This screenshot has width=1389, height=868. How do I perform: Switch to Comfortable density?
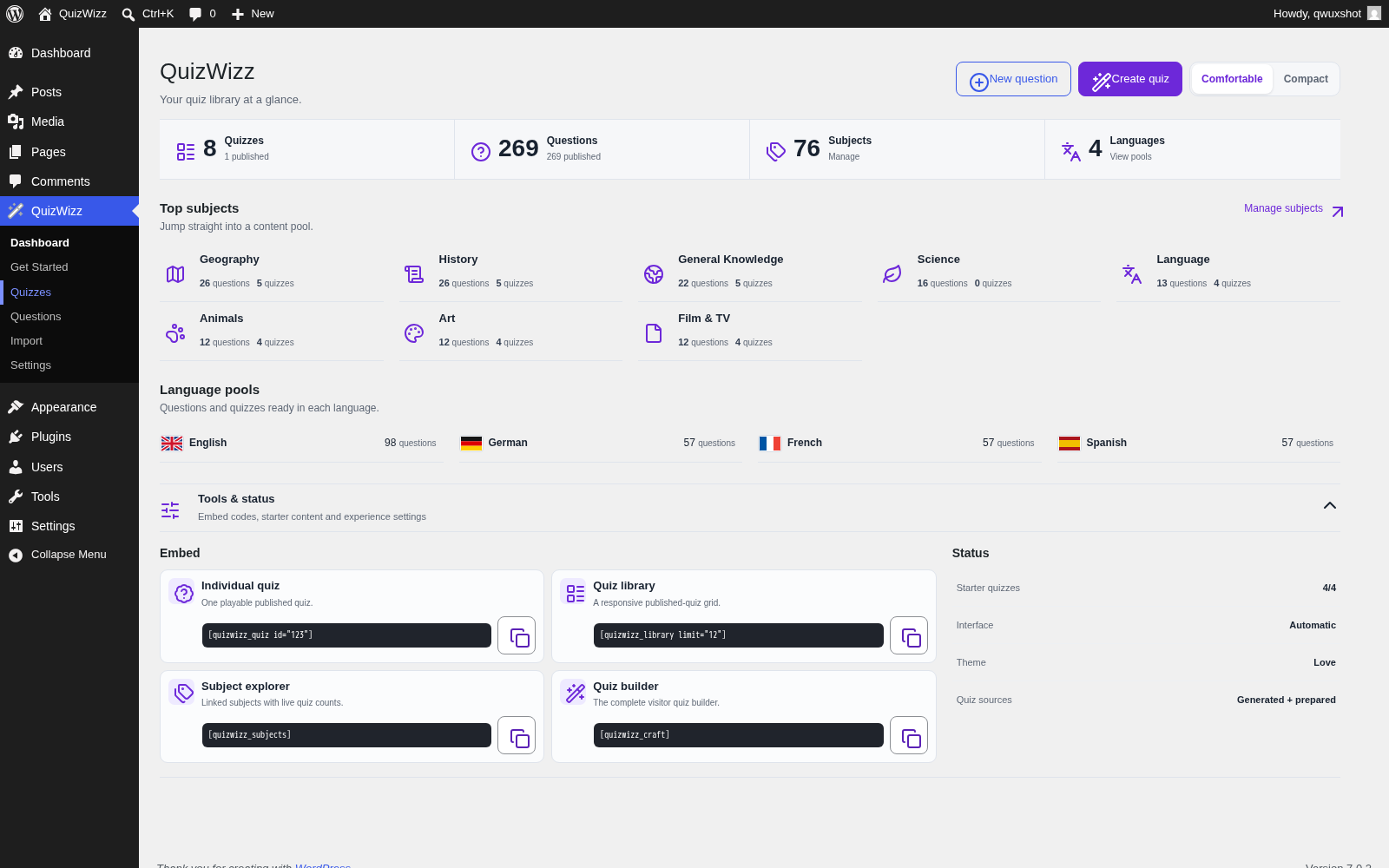coord(1232,79)
